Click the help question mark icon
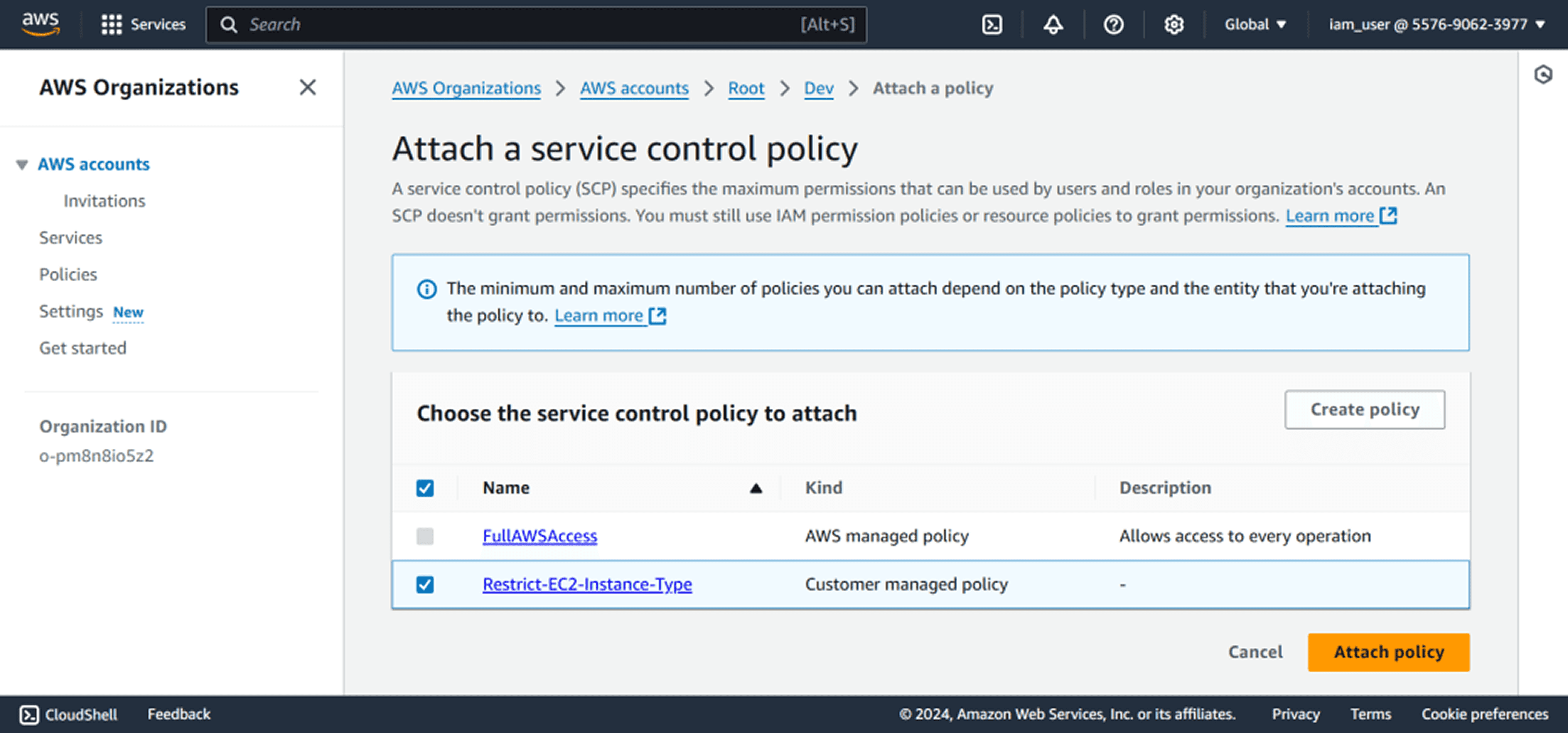 (x=1113, y=24)
